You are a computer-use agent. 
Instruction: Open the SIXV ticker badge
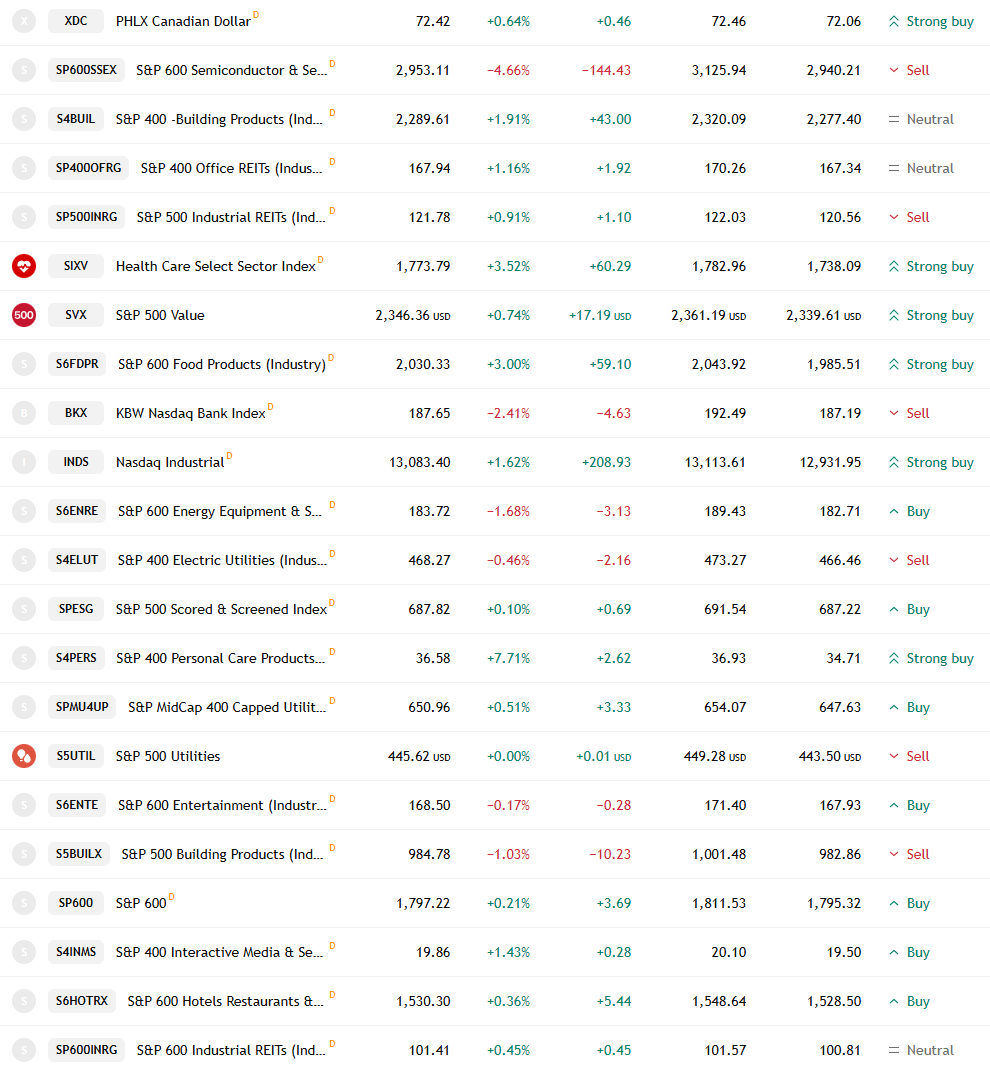[x=76, y=266]
